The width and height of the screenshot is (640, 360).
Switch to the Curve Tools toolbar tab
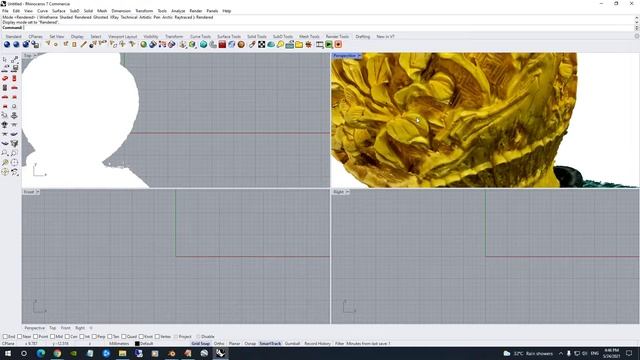point(200,37)
